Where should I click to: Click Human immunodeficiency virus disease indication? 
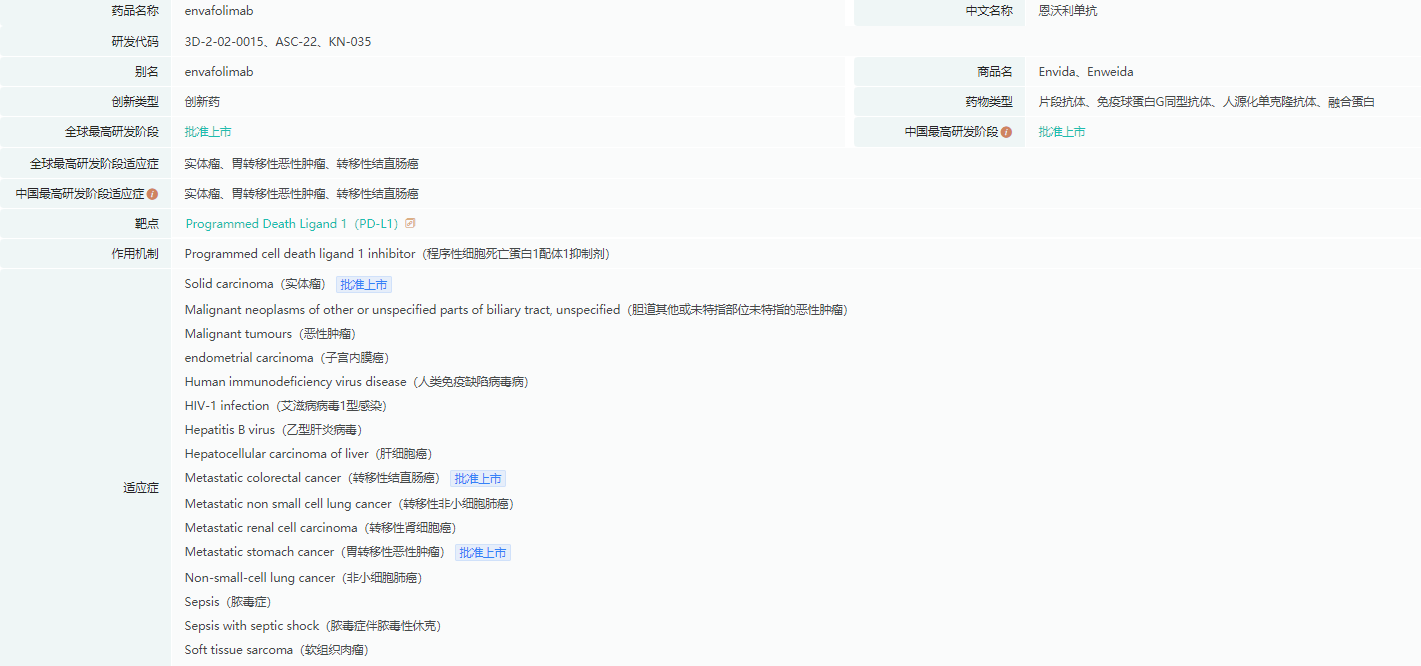pyautogui.click(x=357, y=382)
